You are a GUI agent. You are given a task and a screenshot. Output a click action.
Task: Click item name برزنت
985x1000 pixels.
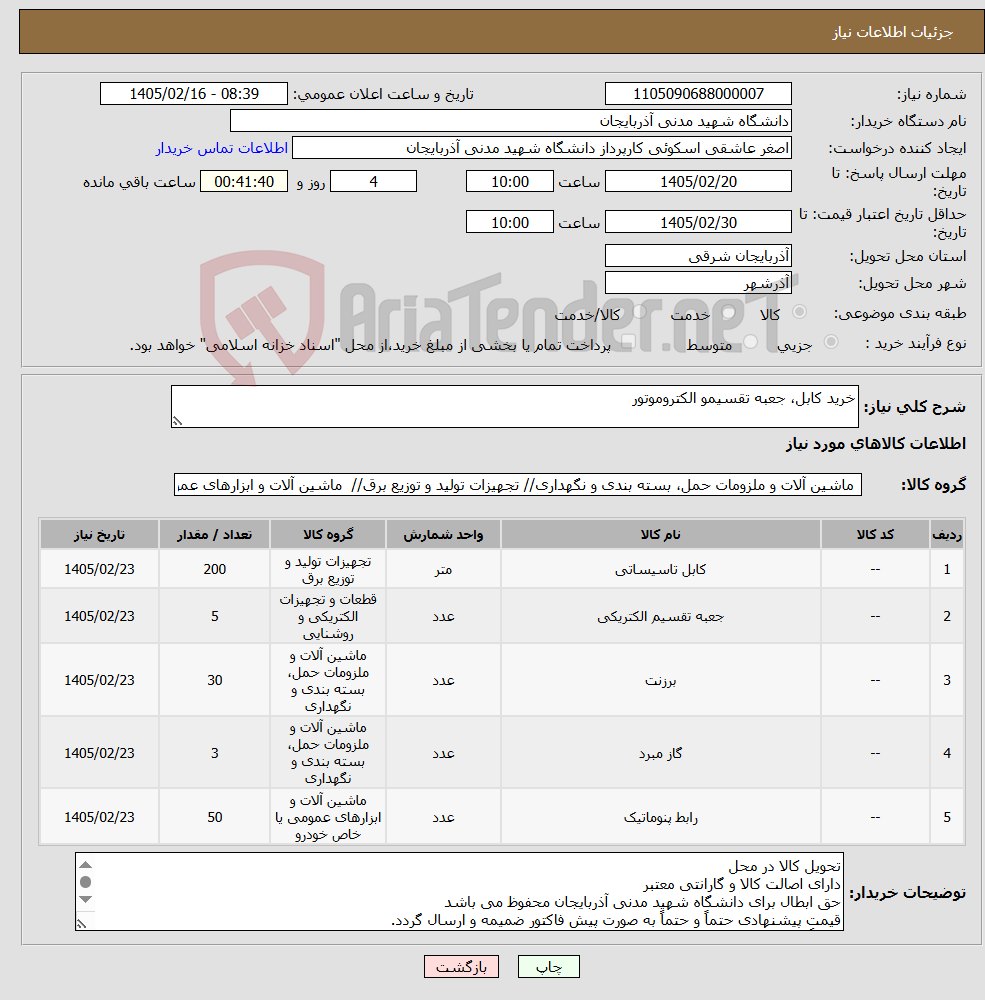coord(660,680)
